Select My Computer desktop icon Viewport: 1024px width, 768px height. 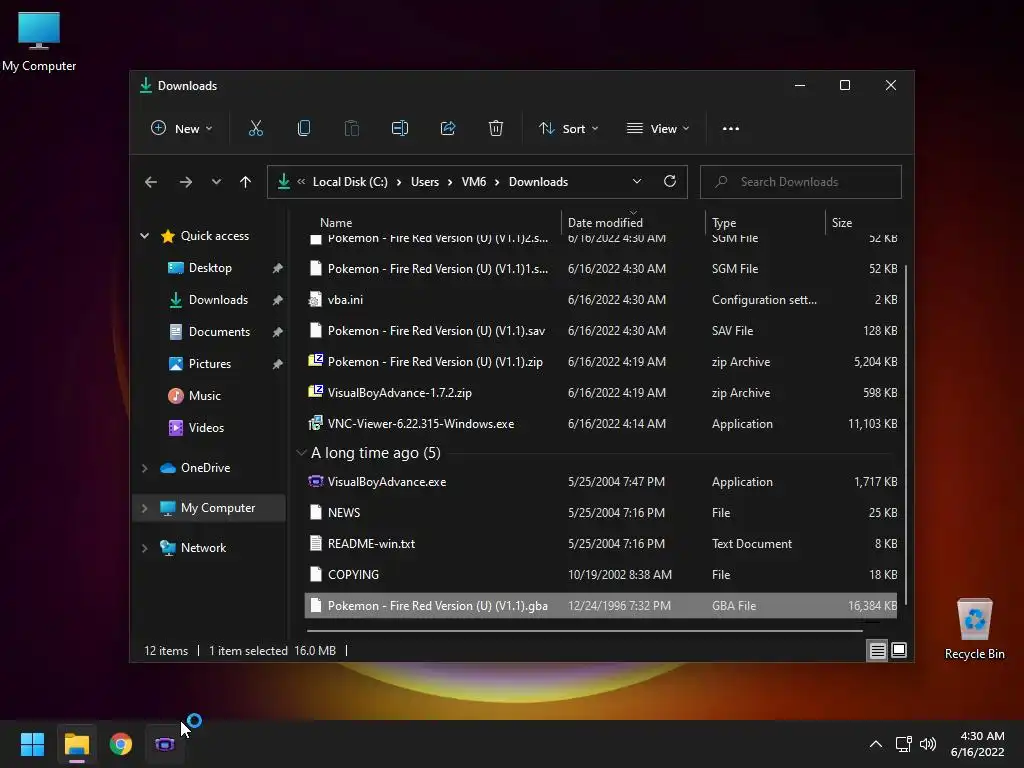point(39,41)
